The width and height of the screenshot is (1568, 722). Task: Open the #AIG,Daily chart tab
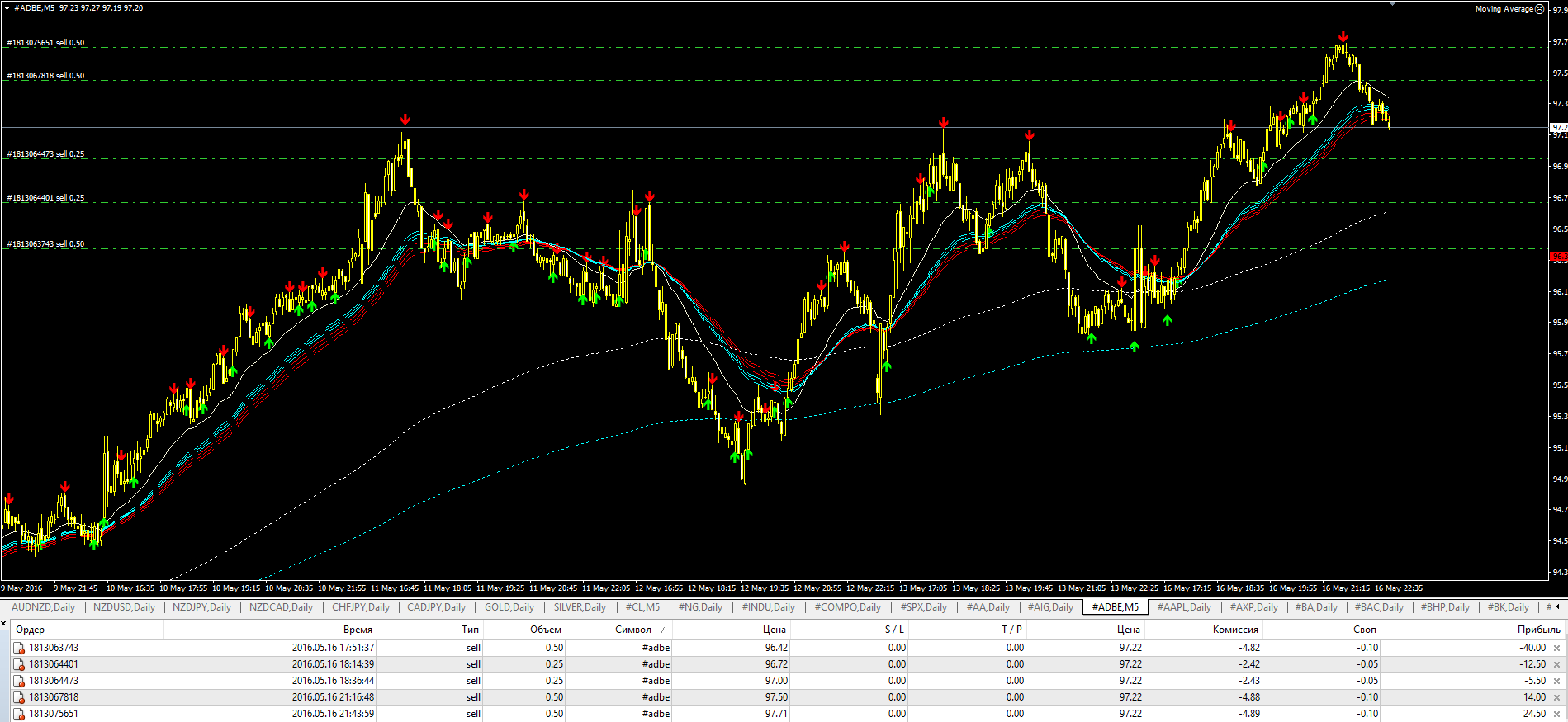[1050, 607]
